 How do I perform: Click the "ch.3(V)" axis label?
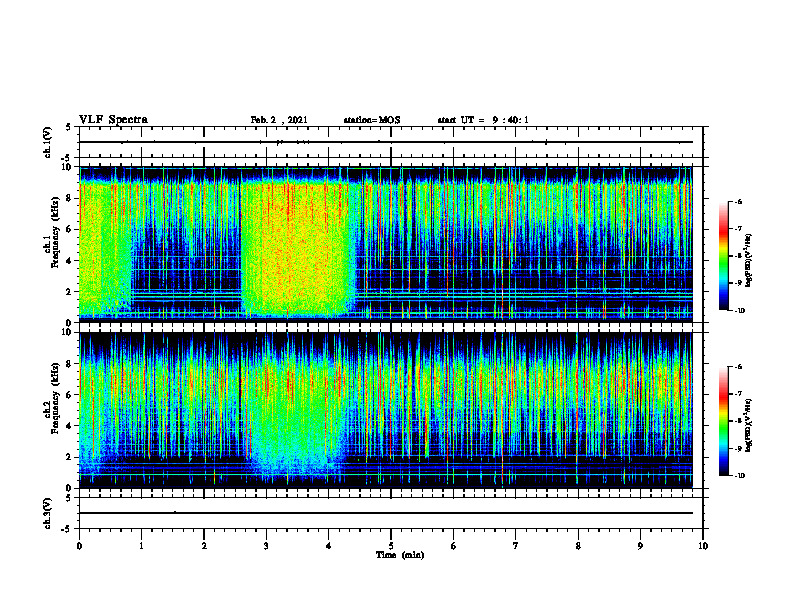click(x=47, y=513)
